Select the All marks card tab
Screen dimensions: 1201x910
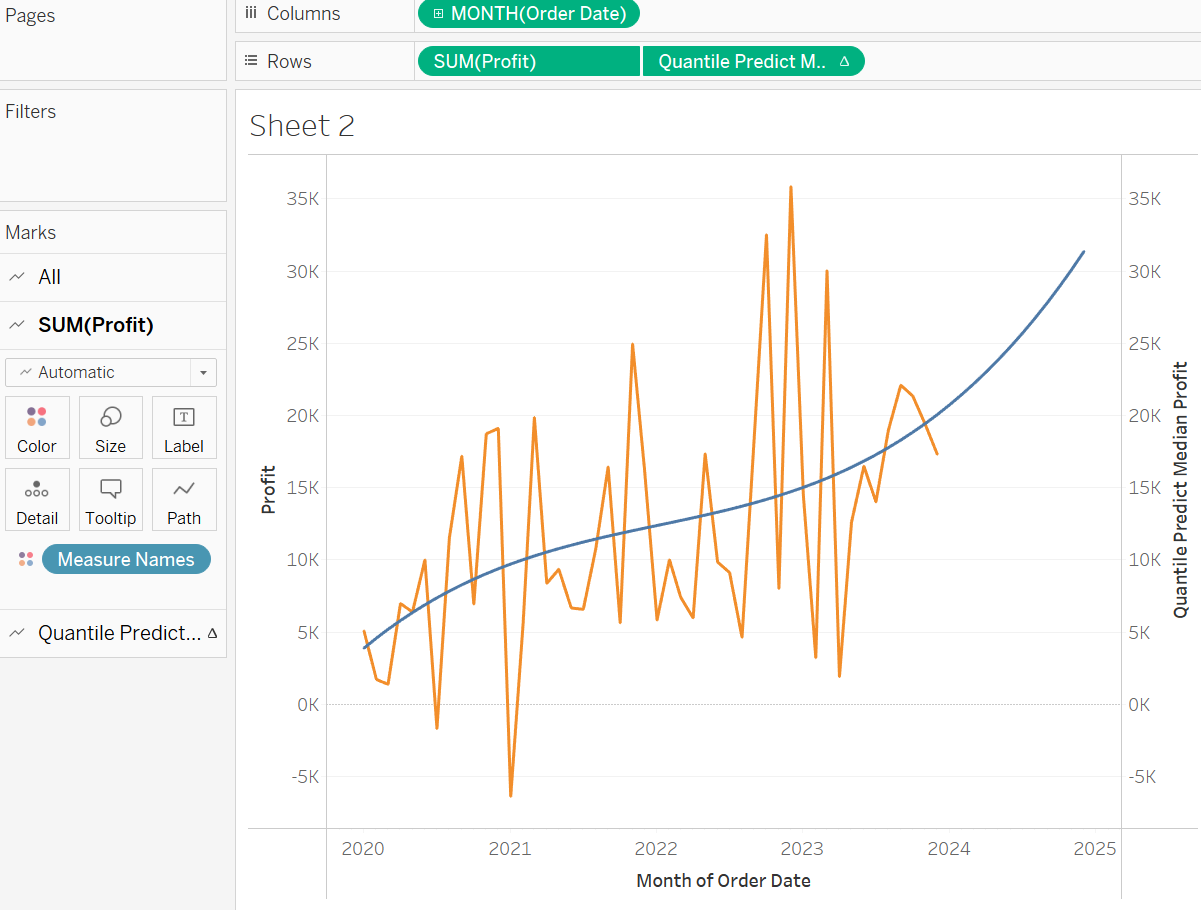(49, 277)
